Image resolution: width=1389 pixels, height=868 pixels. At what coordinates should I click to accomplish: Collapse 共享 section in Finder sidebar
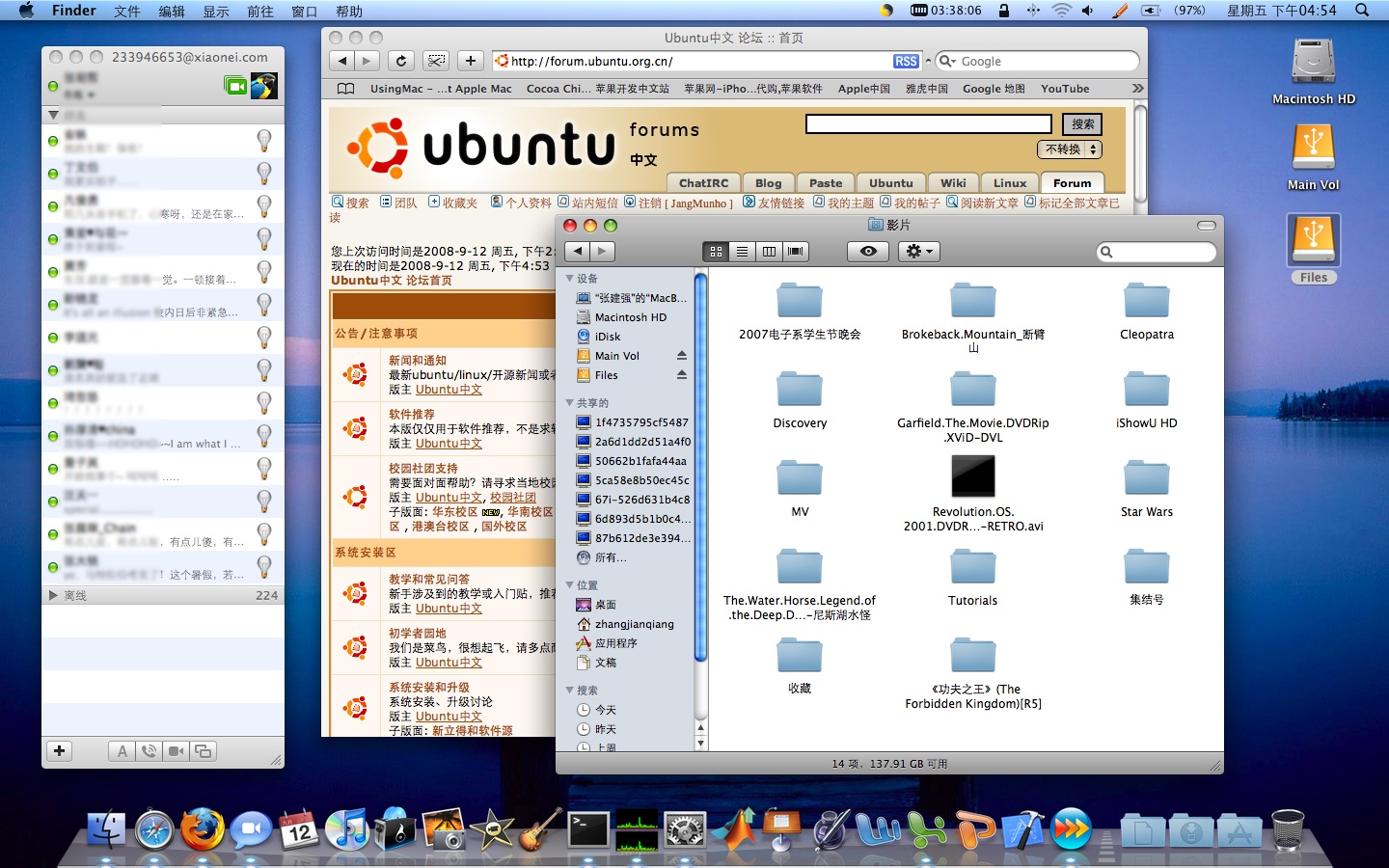point(570,402)
